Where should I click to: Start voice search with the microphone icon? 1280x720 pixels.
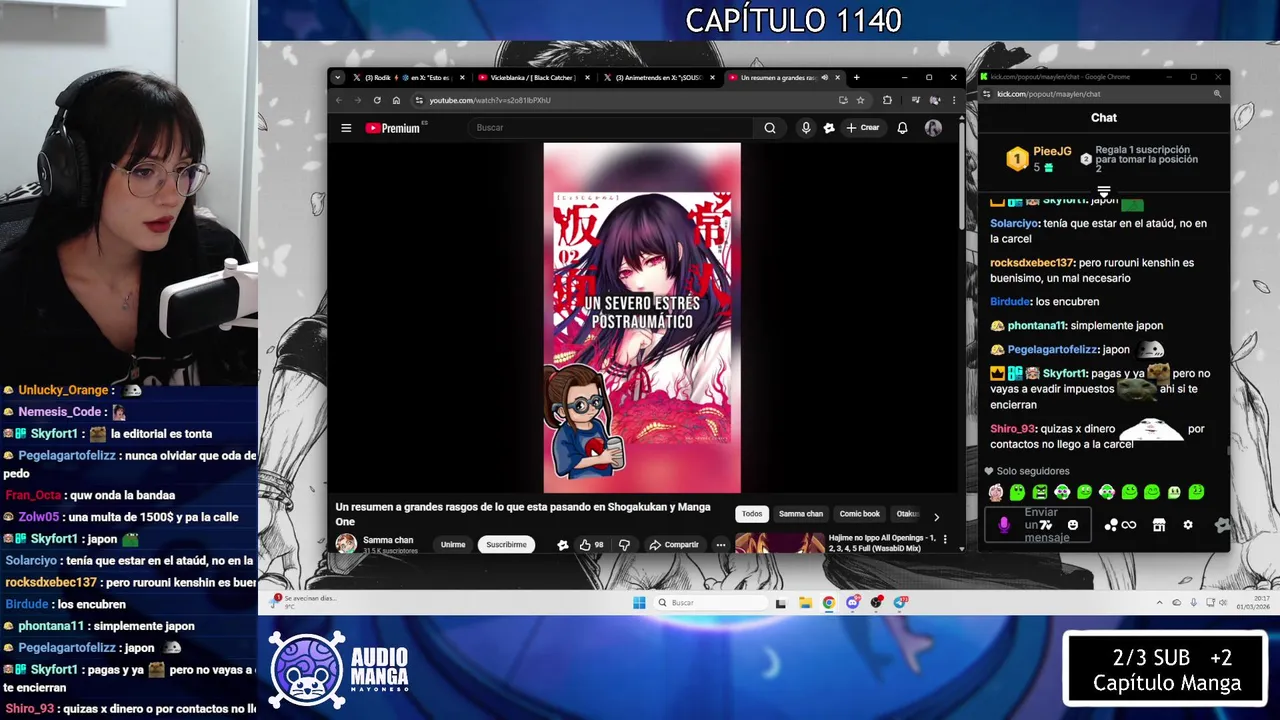(x=806, y=128)
